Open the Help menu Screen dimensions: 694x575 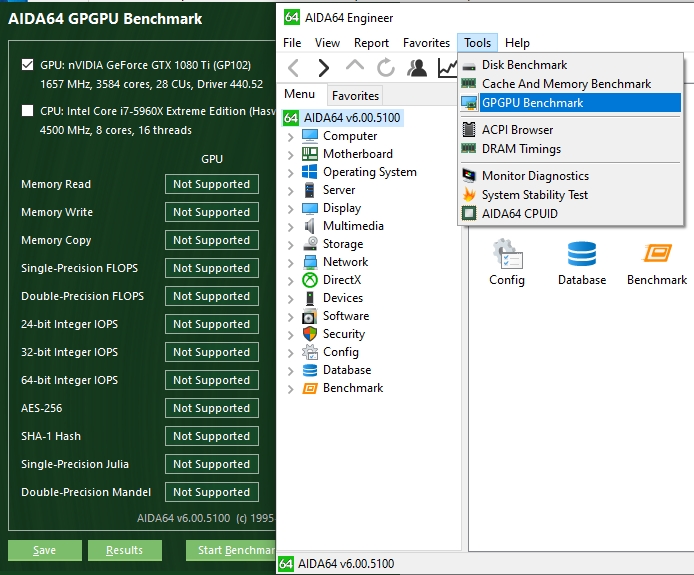pos(517,43)
